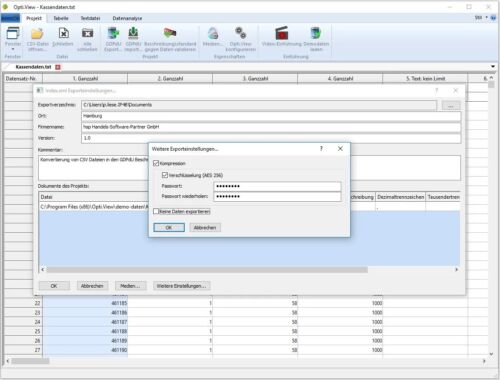
Task: Click the Demodaten laden database icon
Action: tap(316, 33)
